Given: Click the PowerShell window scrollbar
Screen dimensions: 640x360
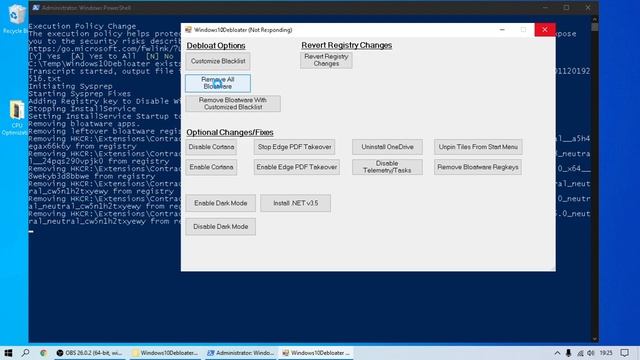Looking at the screenshot, I should point(595,27).
